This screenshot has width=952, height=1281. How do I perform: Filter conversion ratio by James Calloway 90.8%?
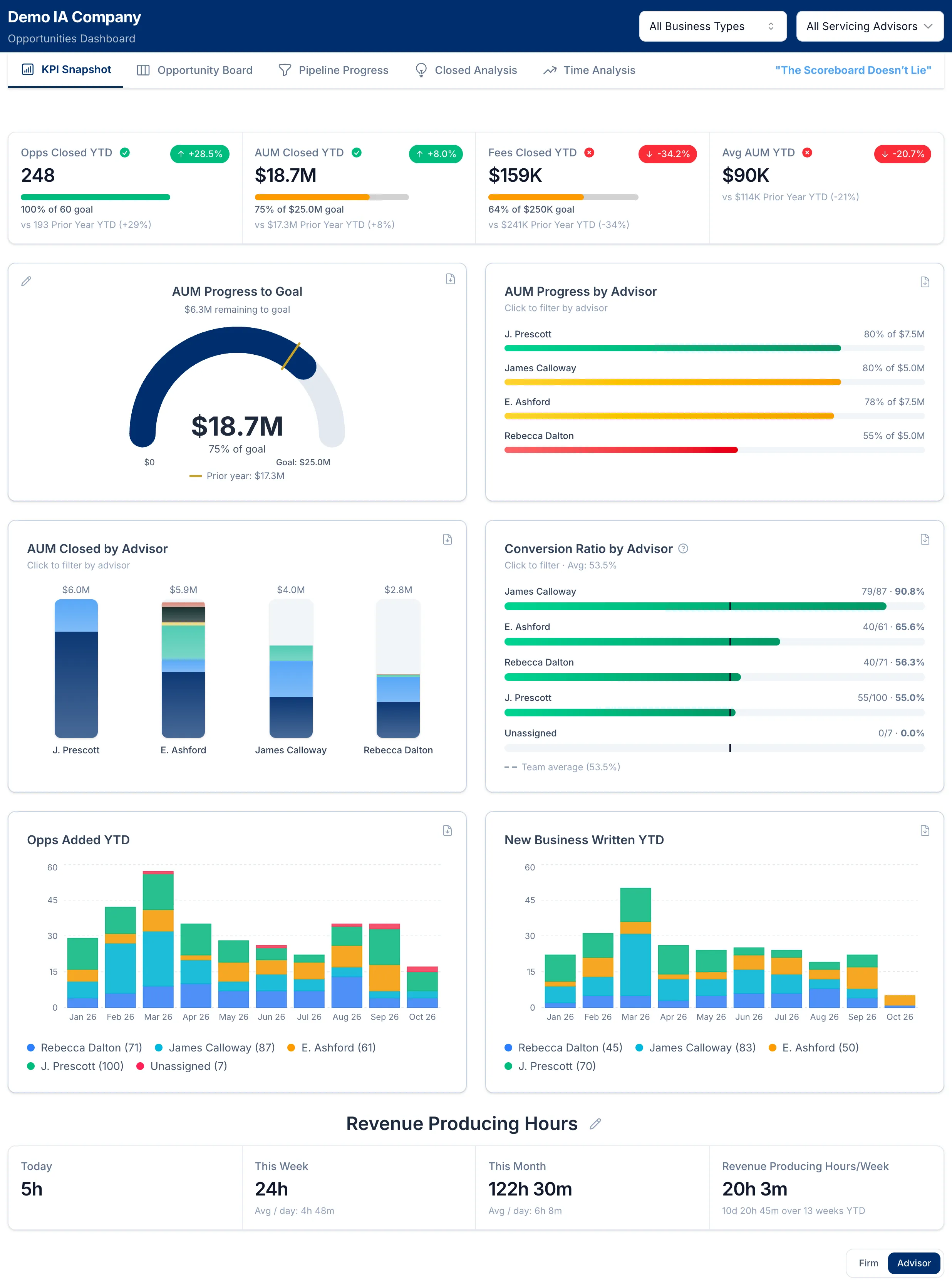[714, 598]
